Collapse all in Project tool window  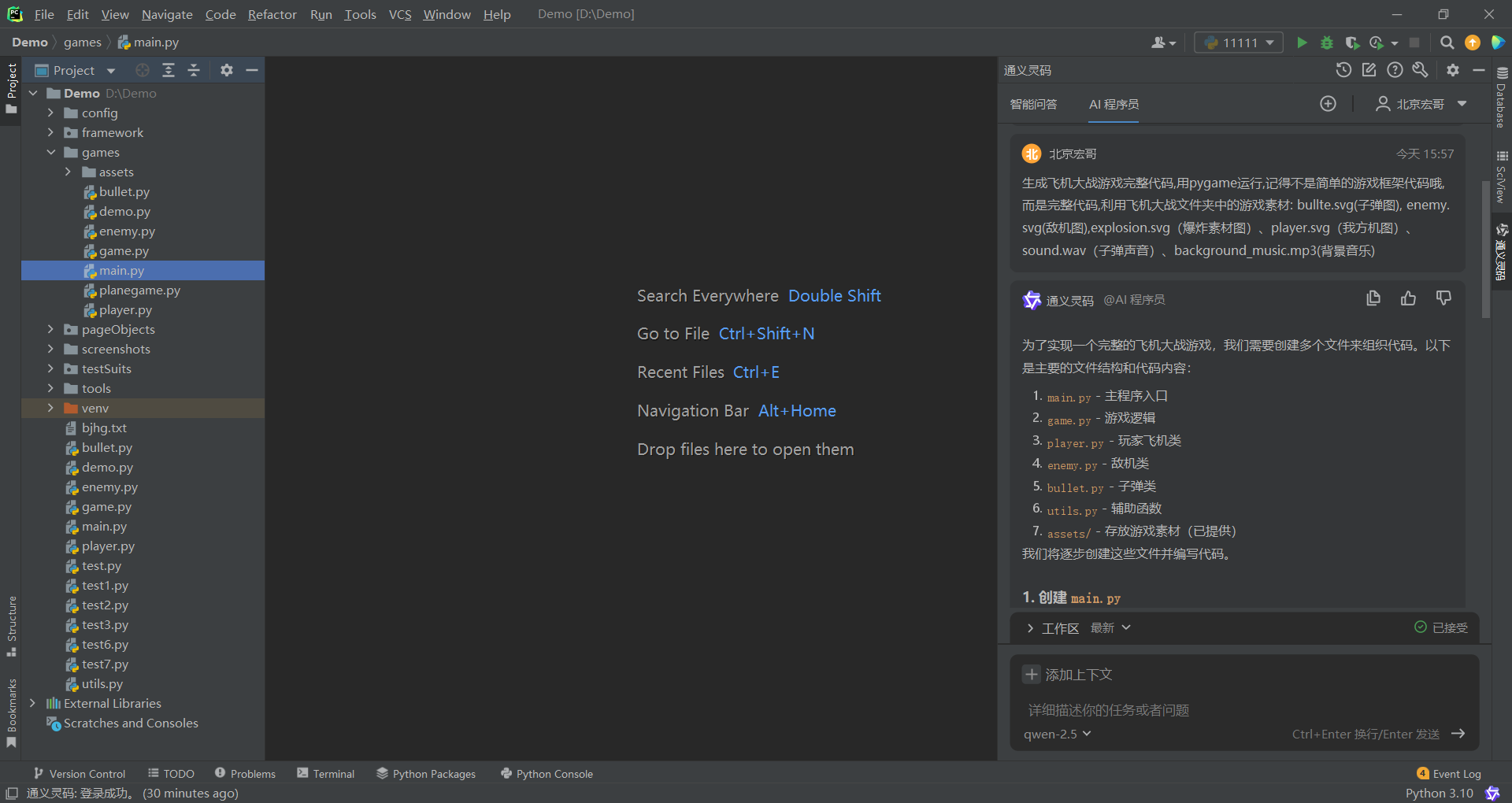[x=194, y=70]
